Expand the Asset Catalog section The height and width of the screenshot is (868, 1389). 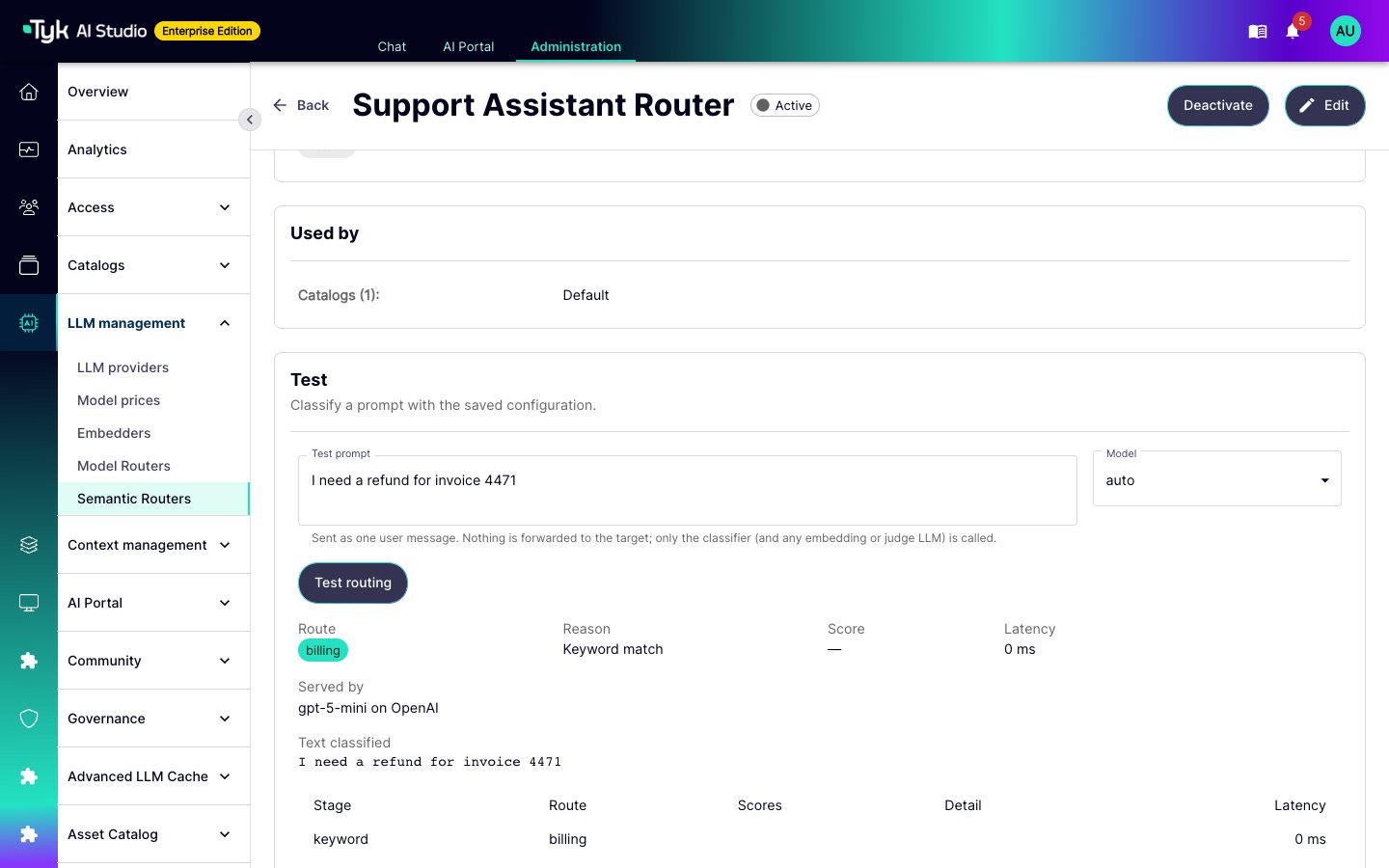point(225,834)
